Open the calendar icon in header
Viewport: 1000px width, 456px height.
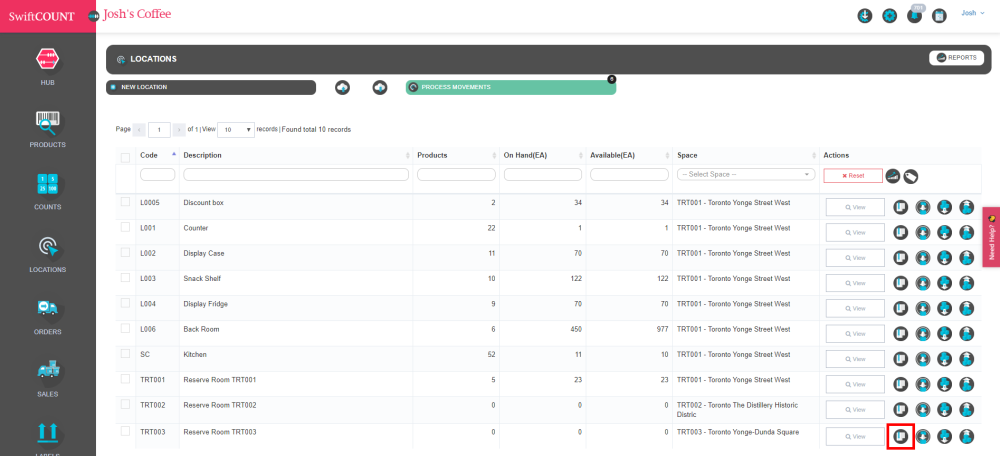[x=939, y=16]
